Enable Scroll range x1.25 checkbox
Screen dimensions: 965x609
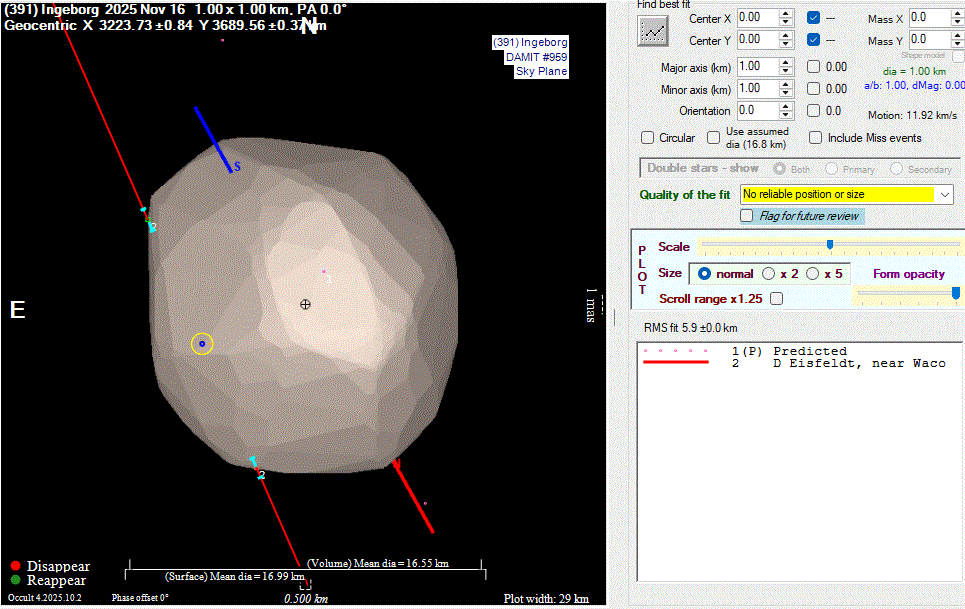(777, 299)
